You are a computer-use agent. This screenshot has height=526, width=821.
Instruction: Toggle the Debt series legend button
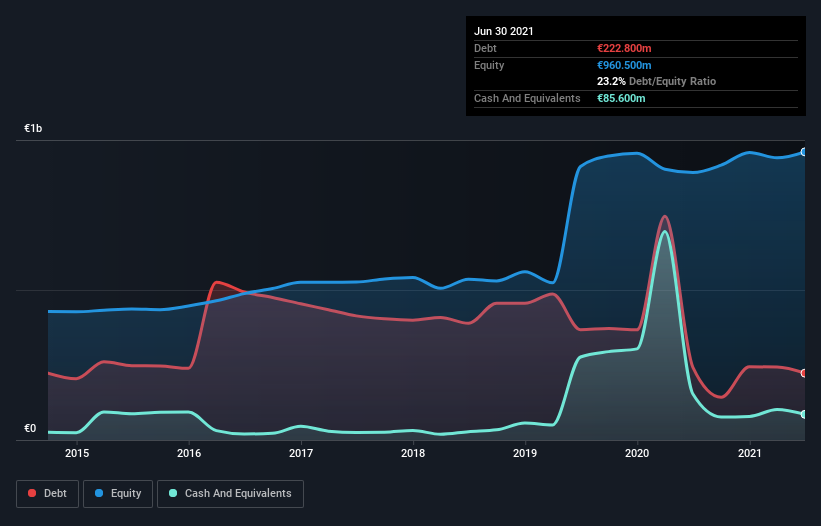(x=48, y=494)
